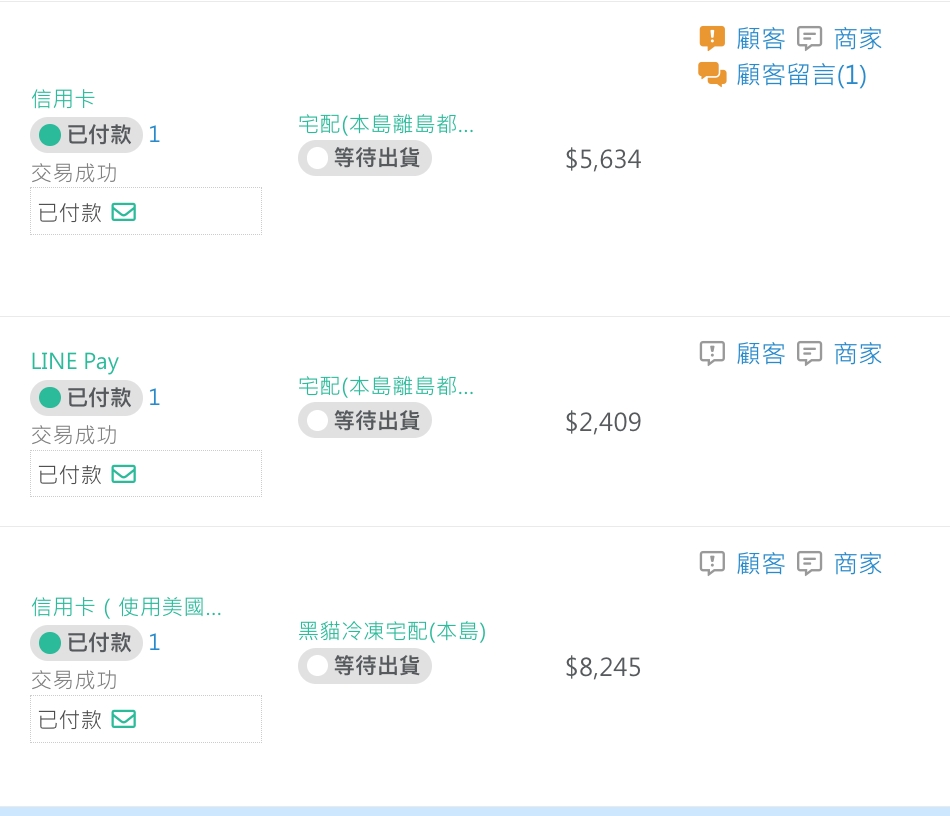Screen dimensions: 950x816
Task: Click the 黑貓冷凍宅配(本島) shipping link
Action: 392,631
